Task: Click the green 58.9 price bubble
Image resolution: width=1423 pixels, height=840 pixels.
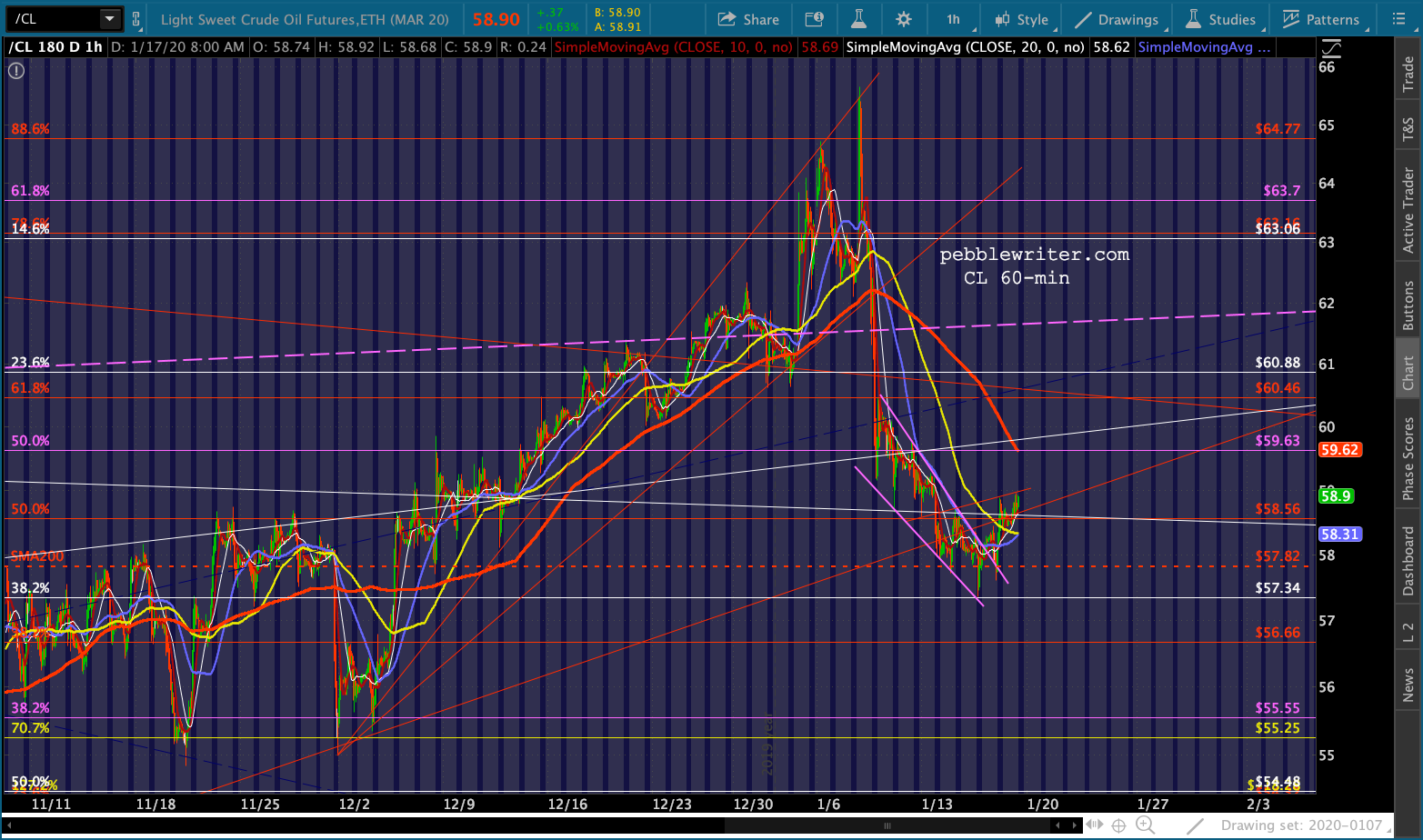Action: tap(1336, 495)
